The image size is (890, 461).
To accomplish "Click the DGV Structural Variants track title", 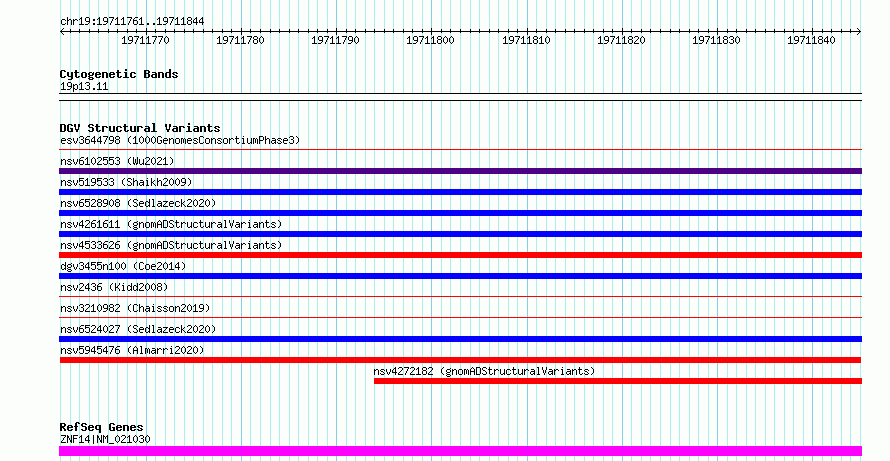I will (140, 128).
